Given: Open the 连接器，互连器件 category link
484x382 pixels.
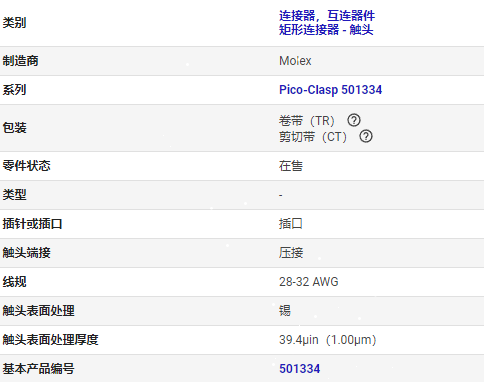Looking at the screenshot, I should click(327, 16).
